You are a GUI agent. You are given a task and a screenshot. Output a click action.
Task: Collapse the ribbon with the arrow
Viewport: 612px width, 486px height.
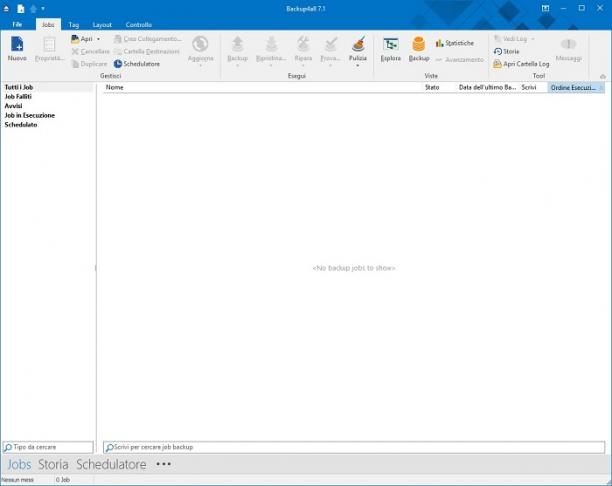point(603,76)
